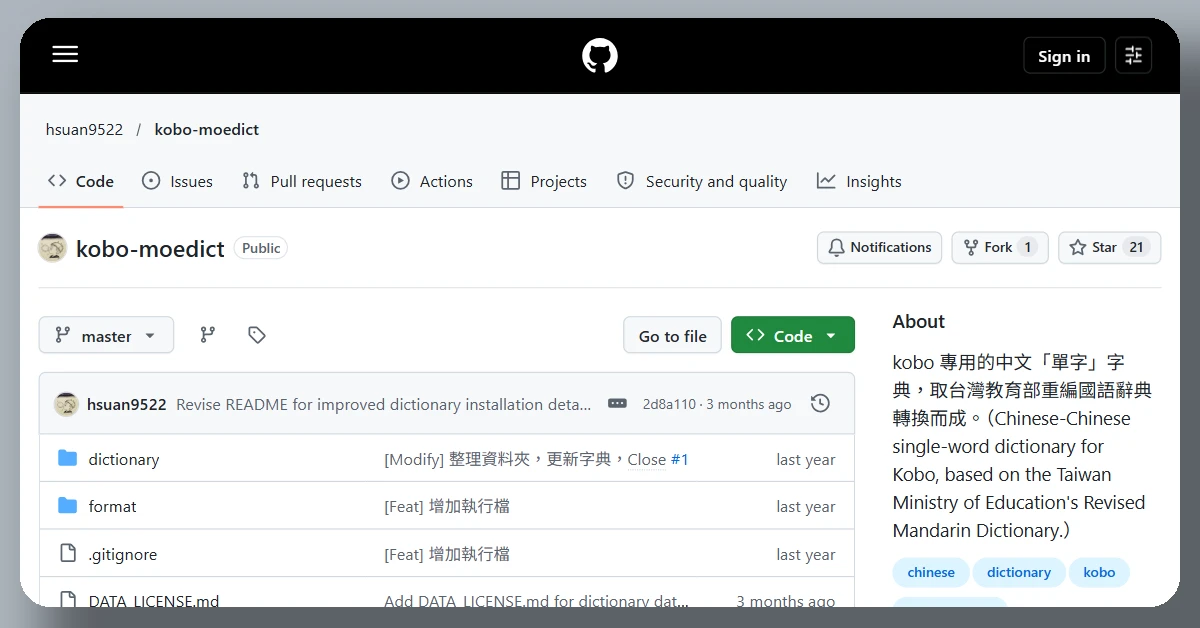Click the Notifications bell button
Image resolution: width=1200 pixels, height=628 pixels.
point(879,247)
